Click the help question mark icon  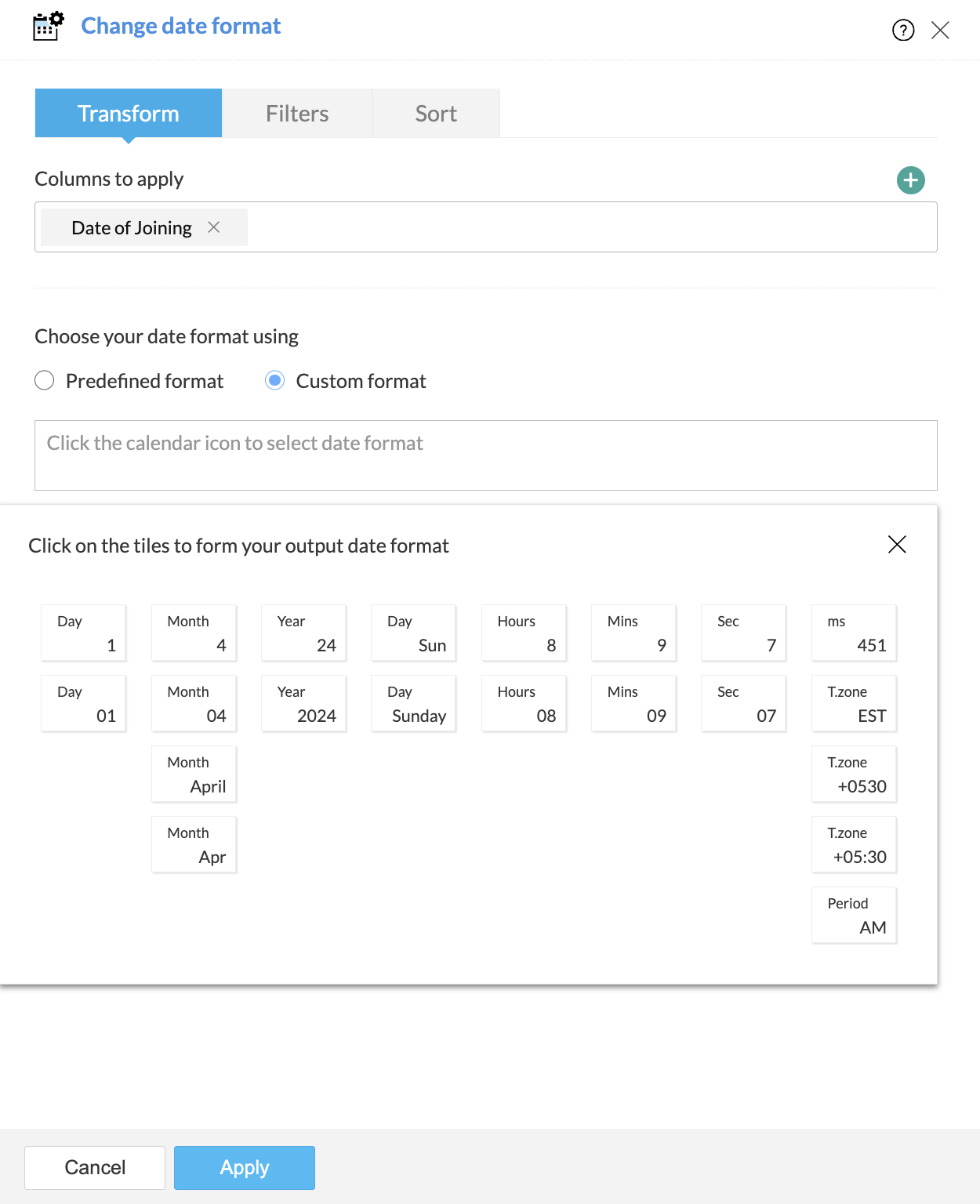click(x=903, y=31)
